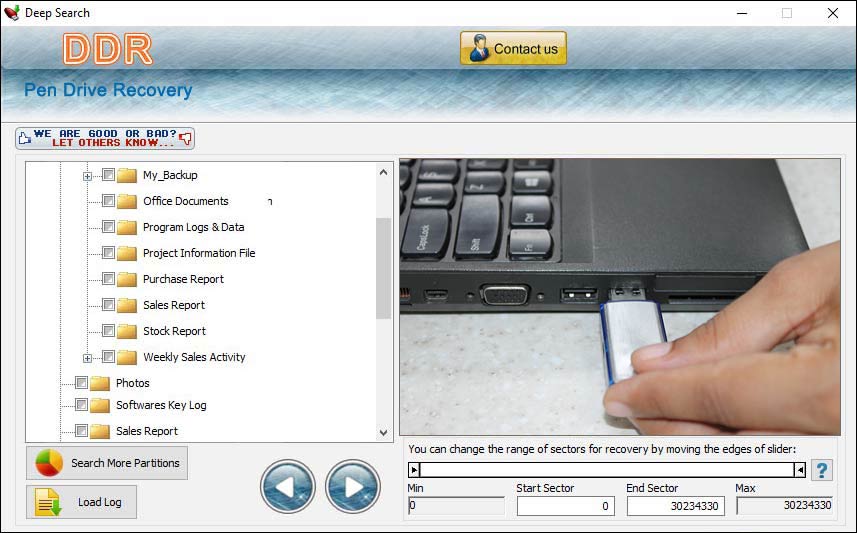Image resolution: width=857 pixels, height=533 pixels.
Task: Click the pie chart icon on Search More Partitions
Action: (49, 463)
